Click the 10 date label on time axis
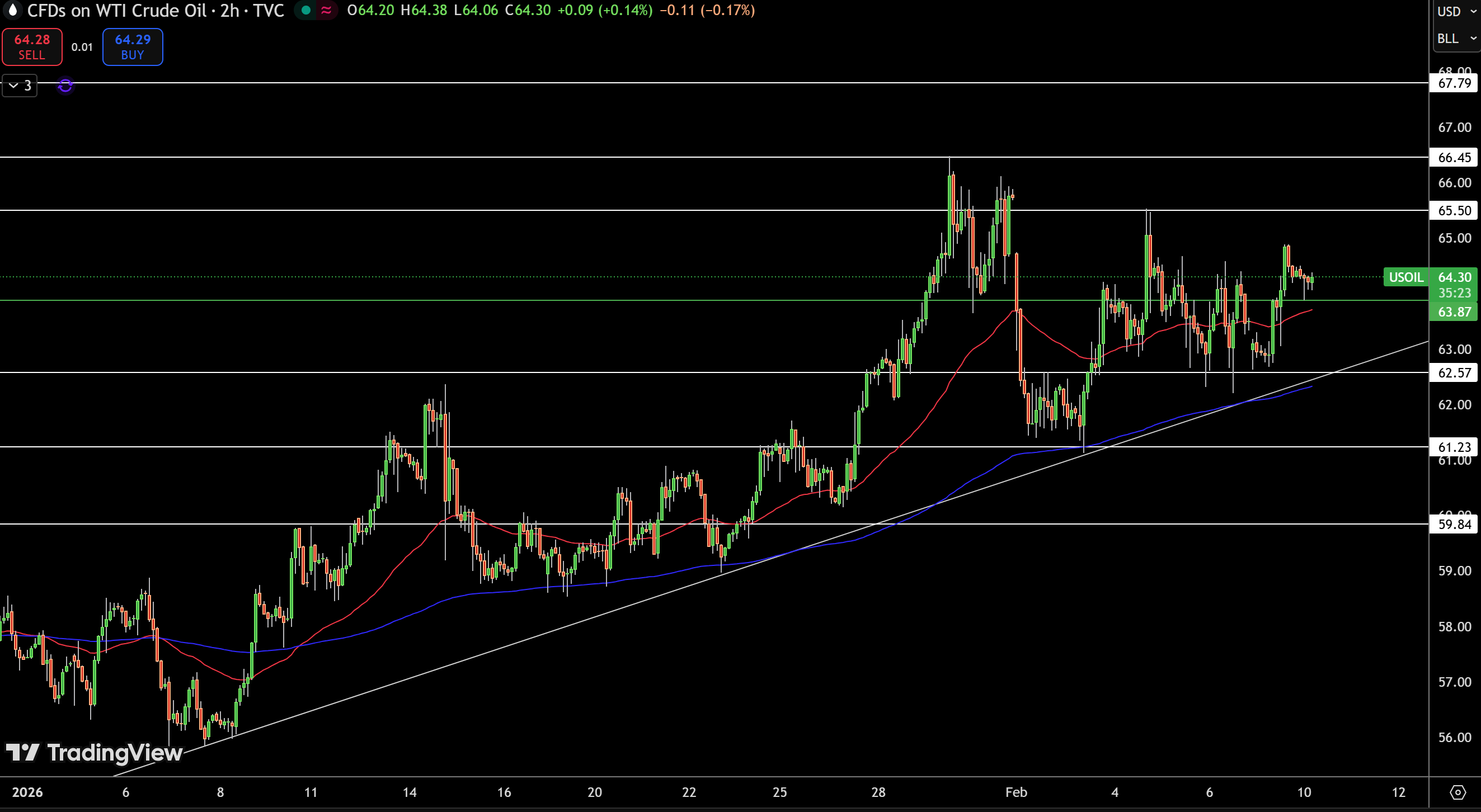1481x812 pixels. point(1304,792)
